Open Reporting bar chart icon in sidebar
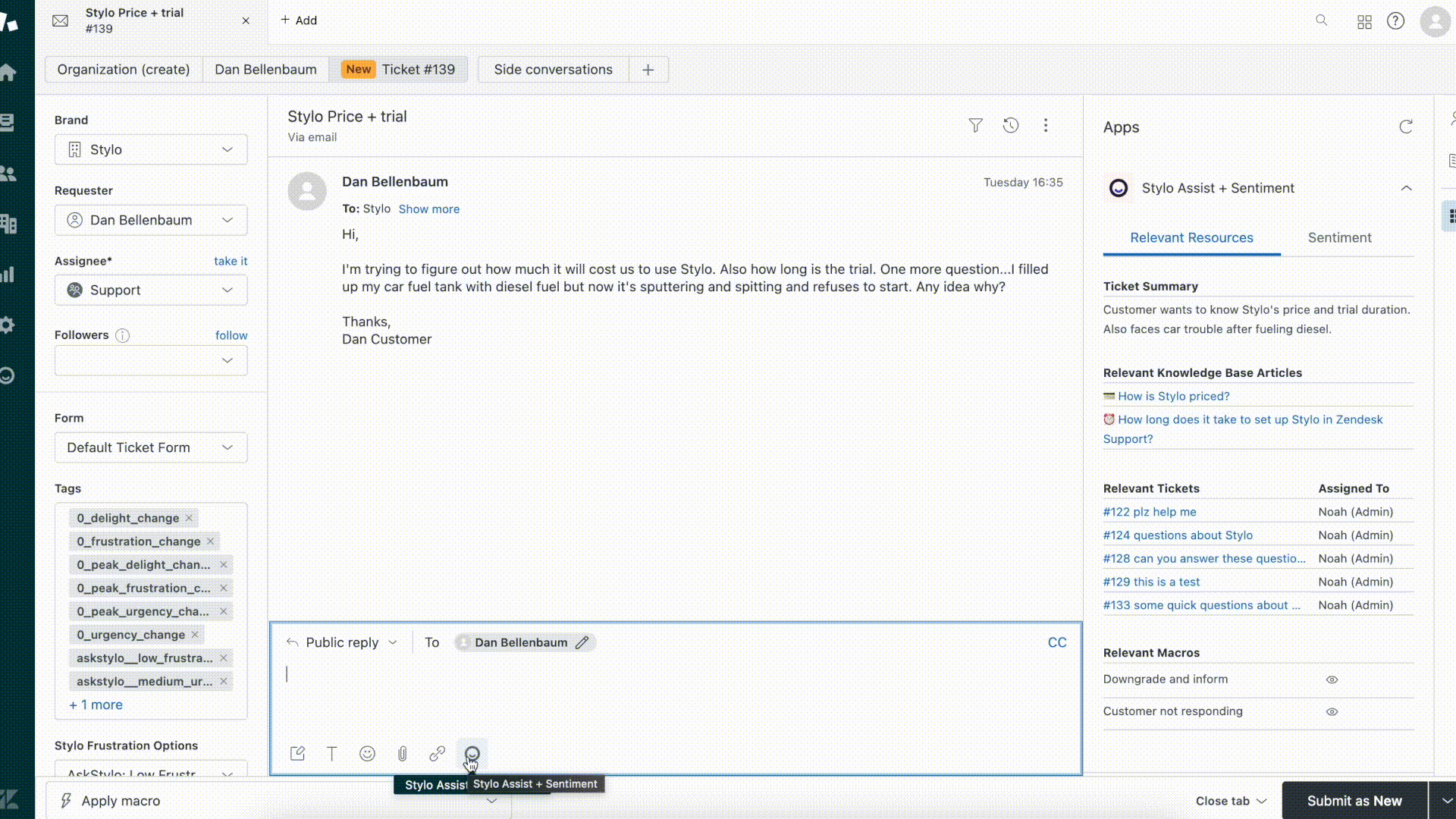This screenshot has height=819, width=1456. [8, 275]
